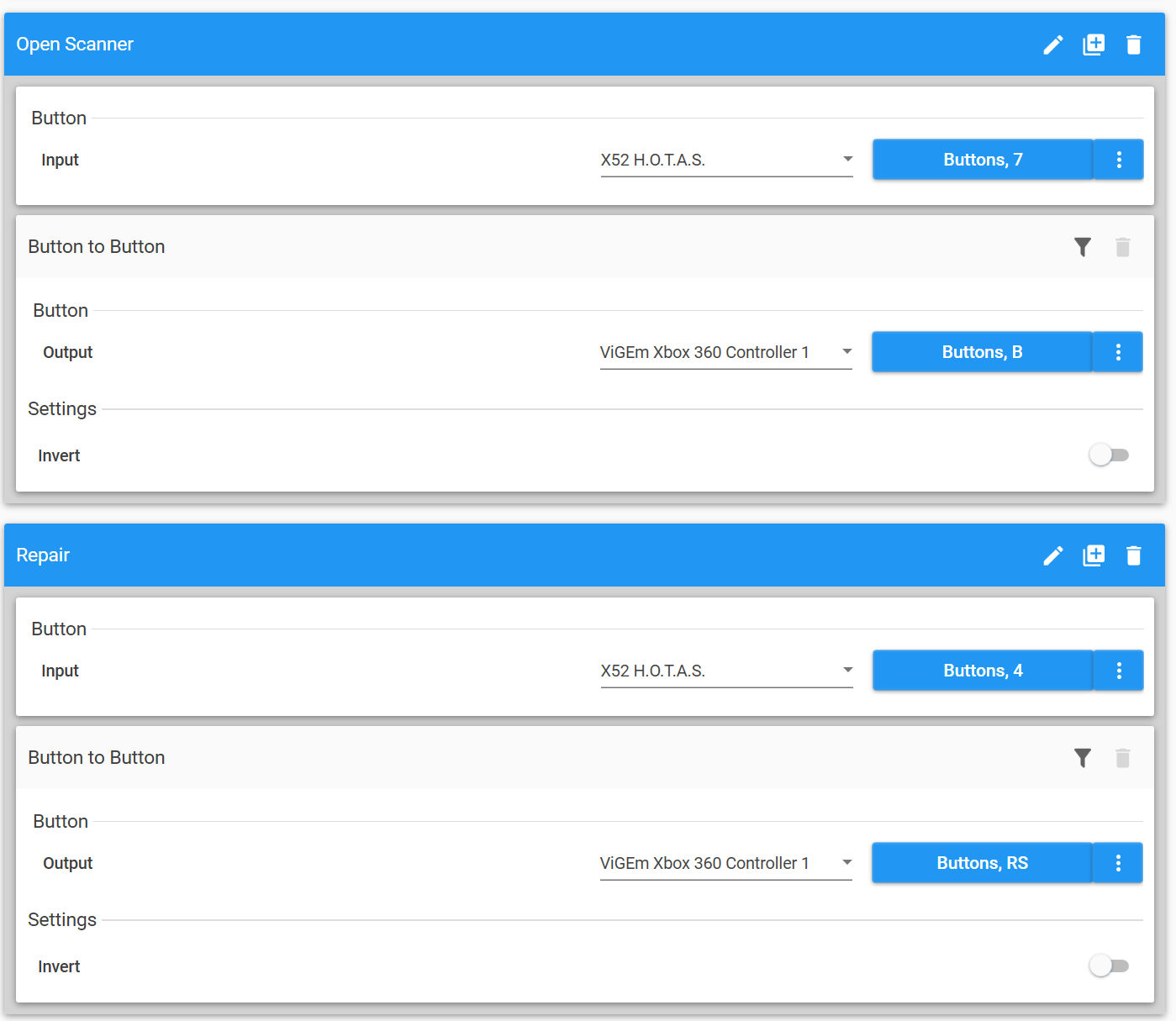Edit the Open Scanner mapping name

click(1052, 45)
